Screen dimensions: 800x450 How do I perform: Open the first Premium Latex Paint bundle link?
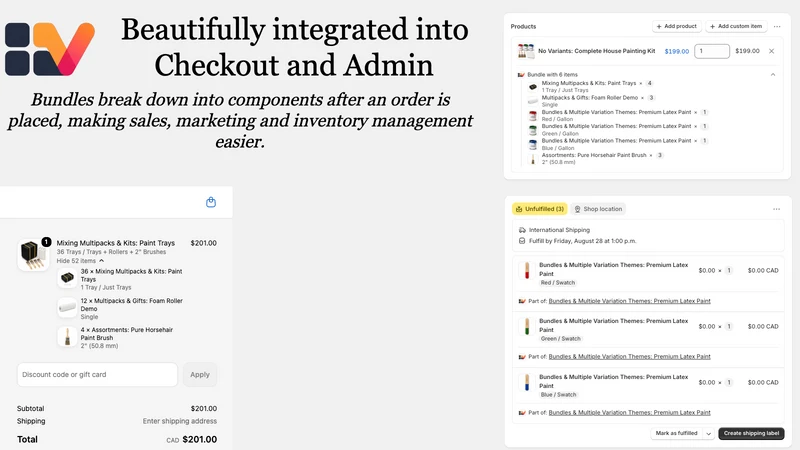tap(629, 301)
